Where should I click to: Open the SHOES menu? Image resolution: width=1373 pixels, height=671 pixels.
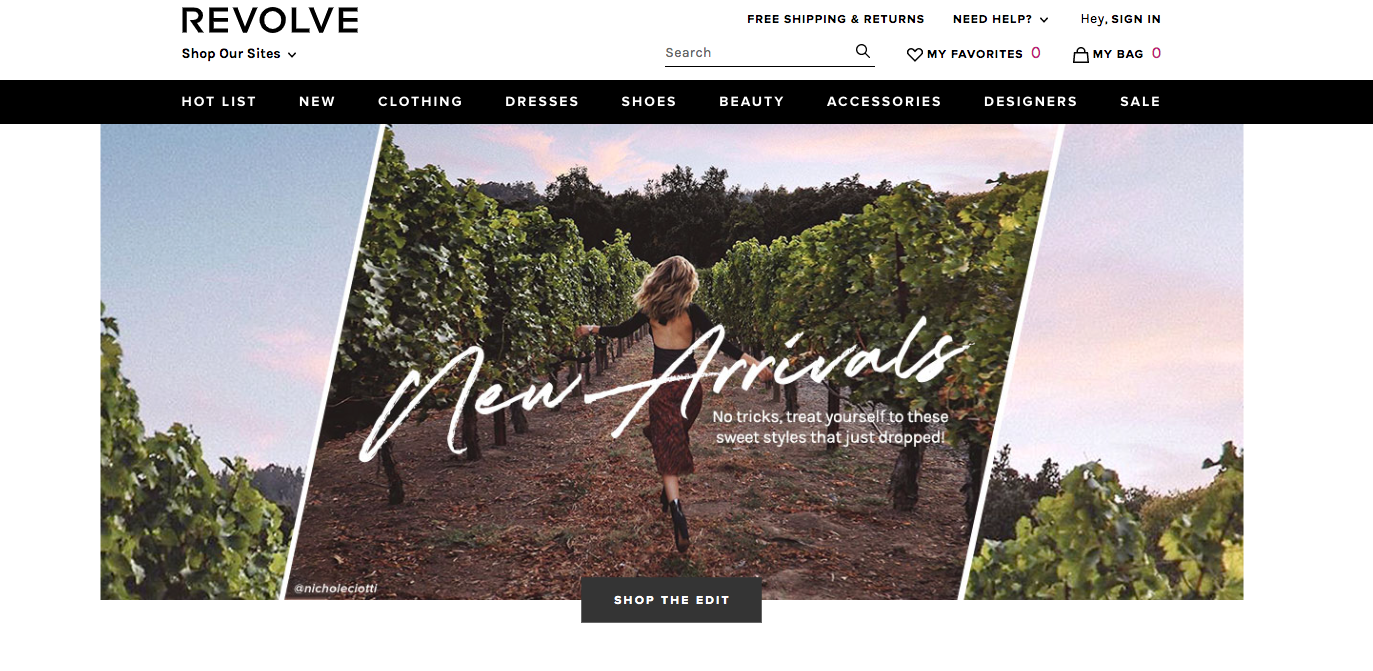(x=649, y=101)
